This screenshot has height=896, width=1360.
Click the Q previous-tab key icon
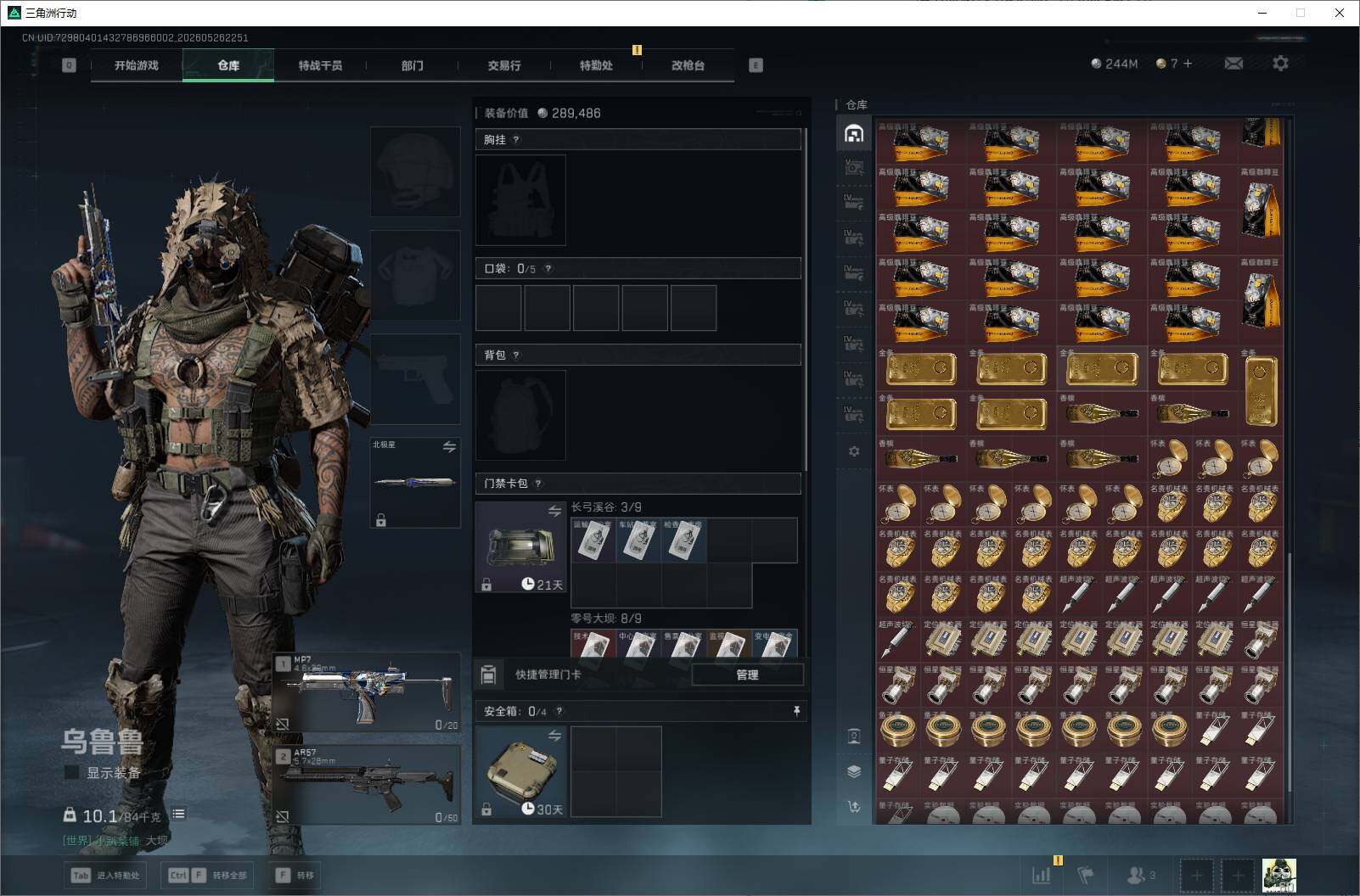click(x=69, y=65)
